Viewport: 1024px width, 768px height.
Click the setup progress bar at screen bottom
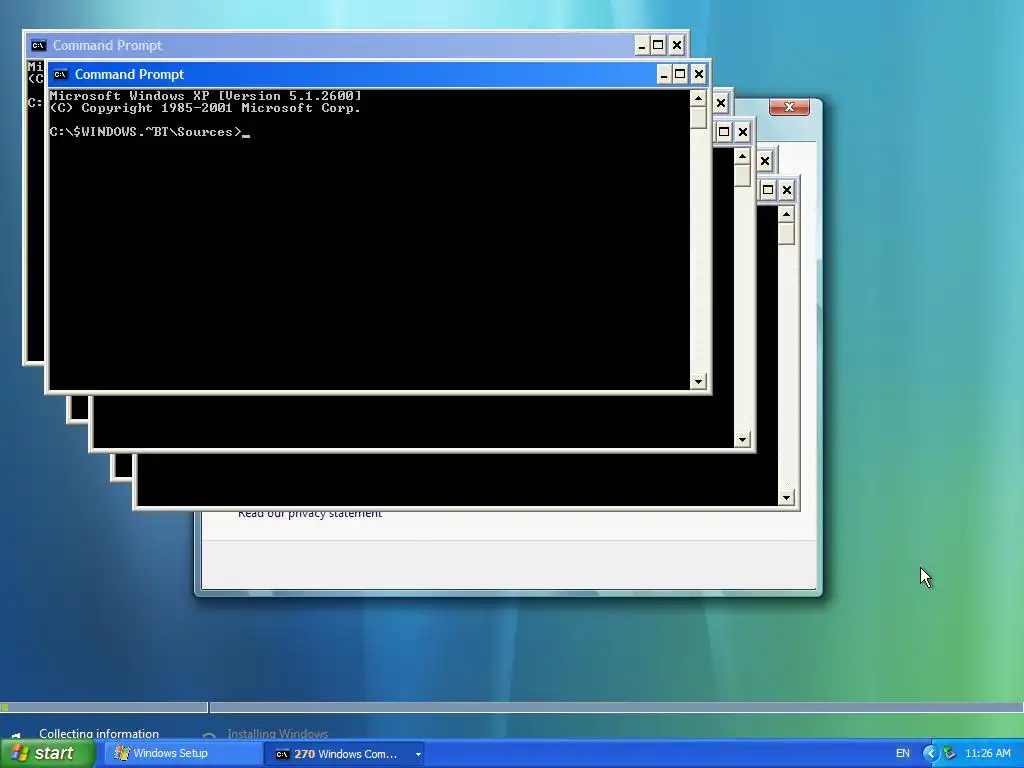(x=512, y=707)
